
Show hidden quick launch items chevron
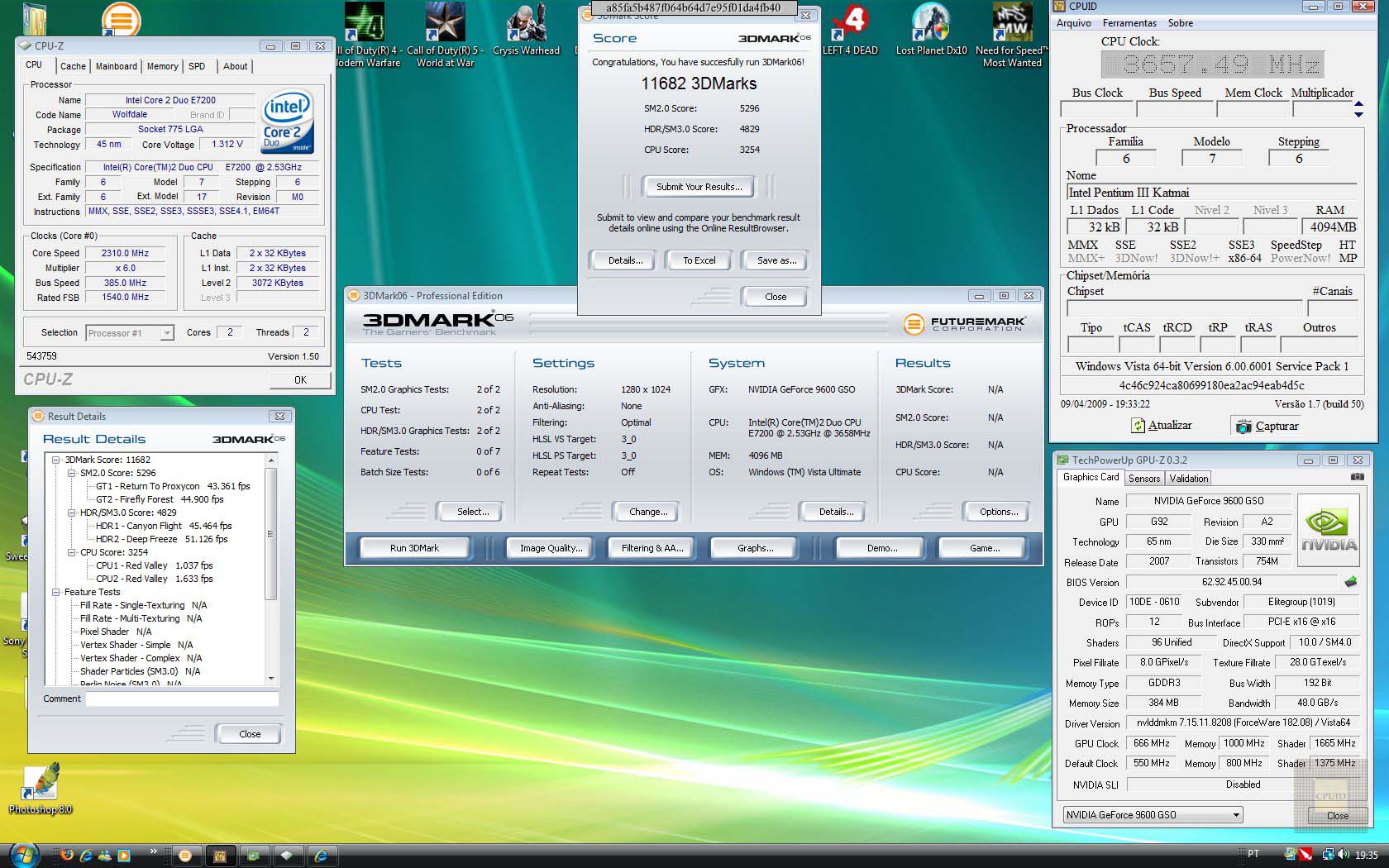pyautogui.click(x=153, y=851)
